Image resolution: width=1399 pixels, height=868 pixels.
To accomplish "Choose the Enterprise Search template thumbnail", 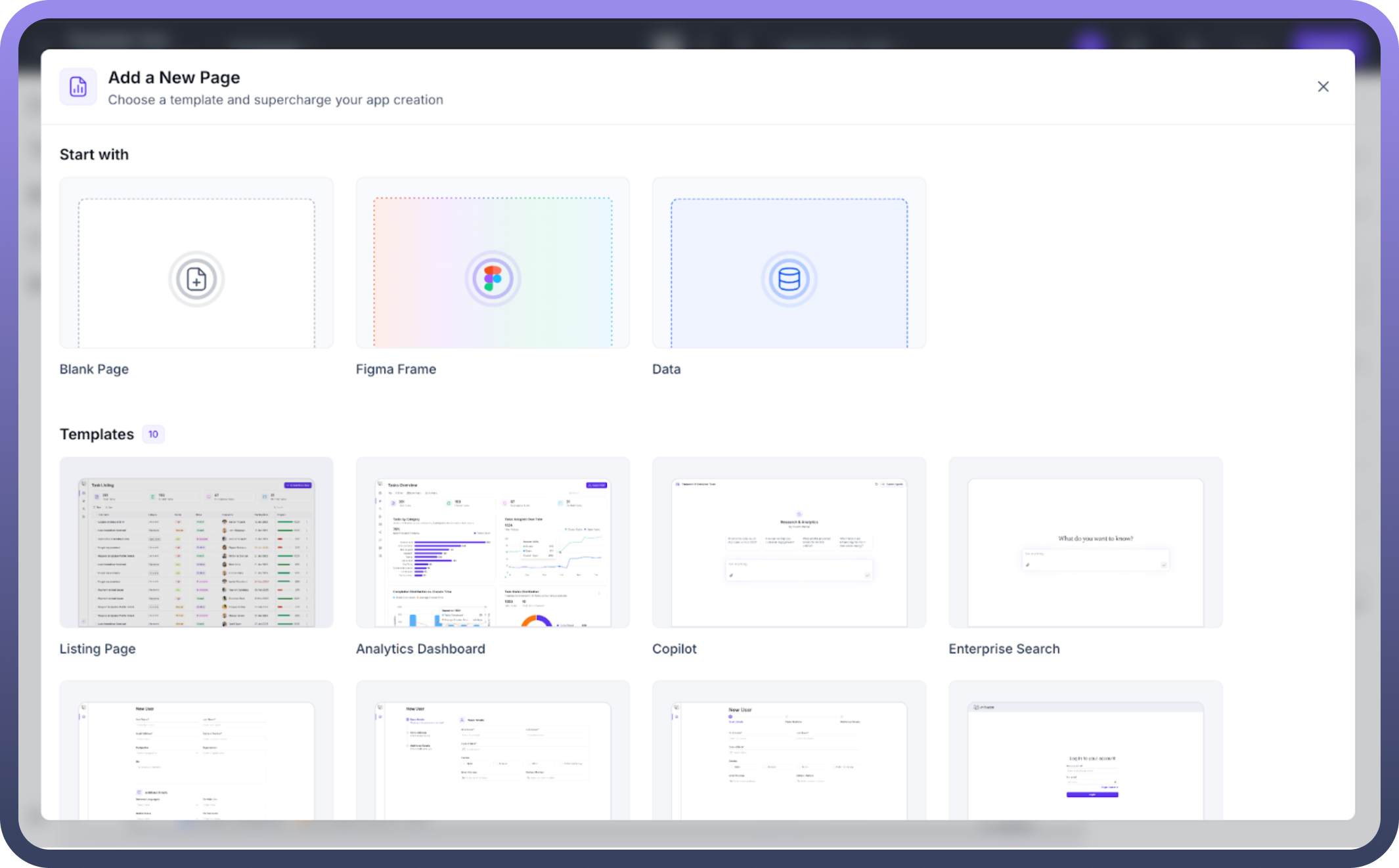I will pos(1085,543).
